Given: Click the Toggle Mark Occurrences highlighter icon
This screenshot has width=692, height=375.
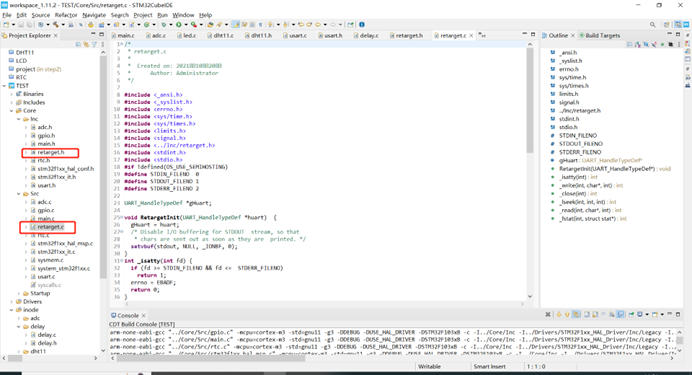Looking at the screenshot, I should [236, 24].
